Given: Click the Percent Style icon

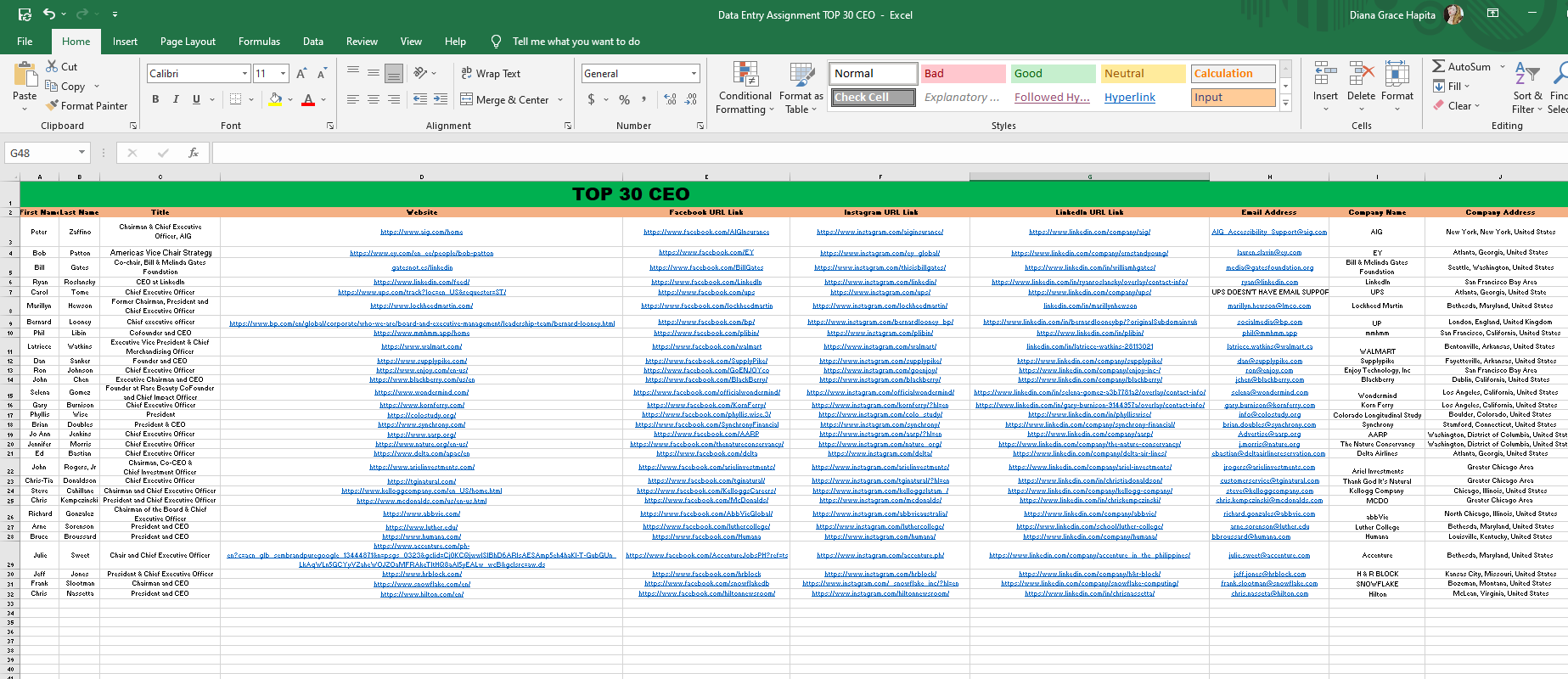Looking at the screenshot, I should tap(625, 99).
